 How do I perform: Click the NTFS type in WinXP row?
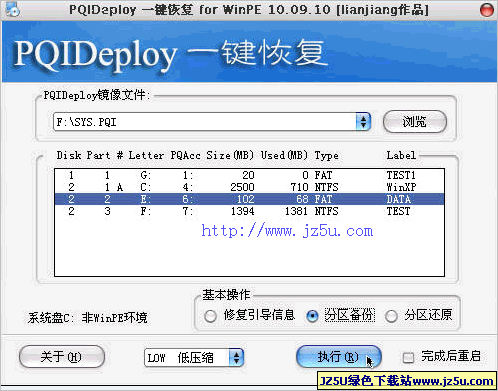tap(326, 187)
